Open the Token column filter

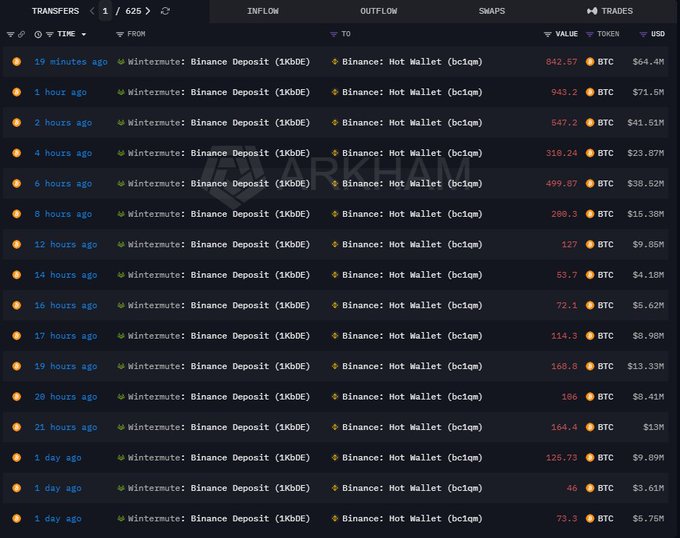(x=589, y=34)
